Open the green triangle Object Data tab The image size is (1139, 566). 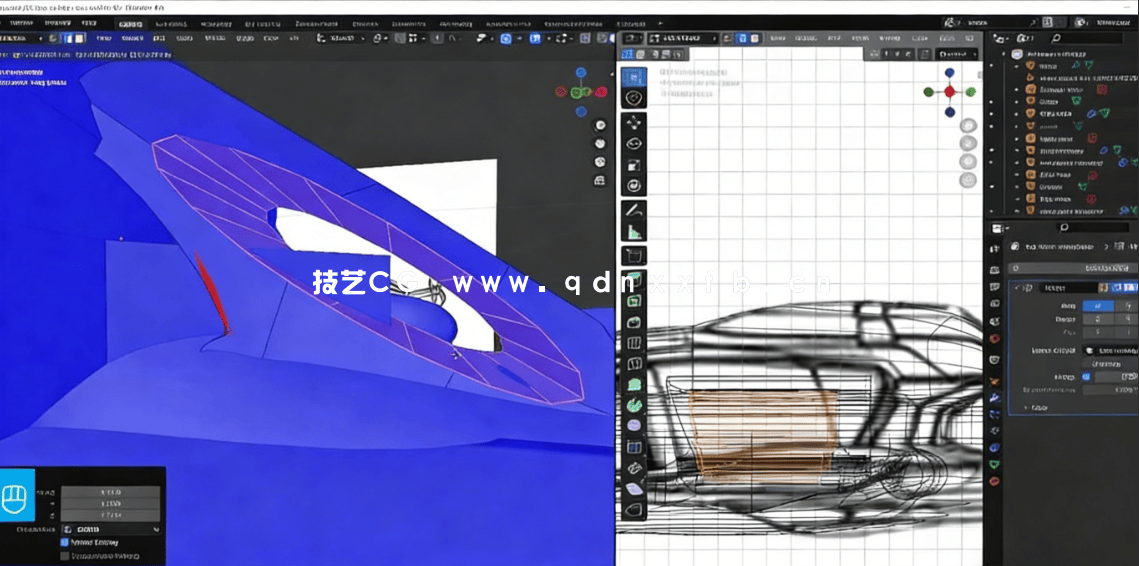click(x=994, y=464)
